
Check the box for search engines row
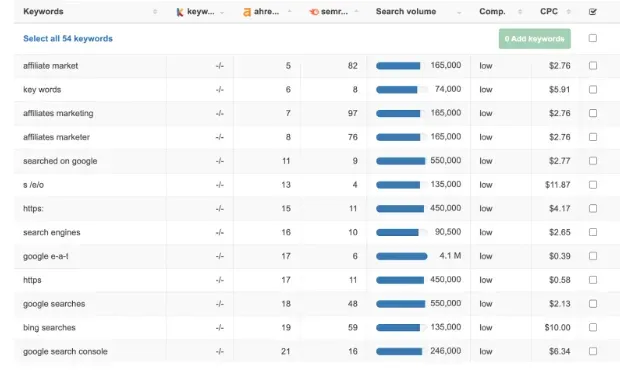(592, 232)
